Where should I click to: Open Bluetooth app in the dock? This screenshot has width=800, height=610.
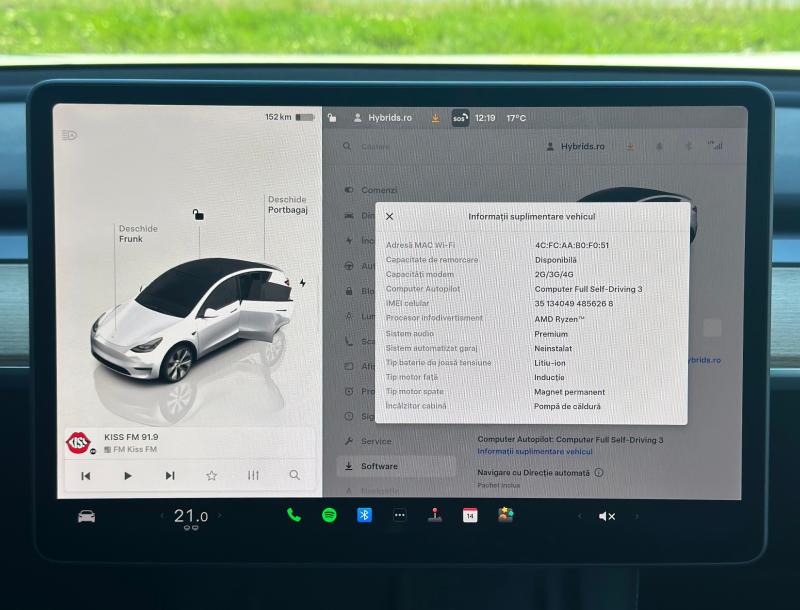coord(364,515)
